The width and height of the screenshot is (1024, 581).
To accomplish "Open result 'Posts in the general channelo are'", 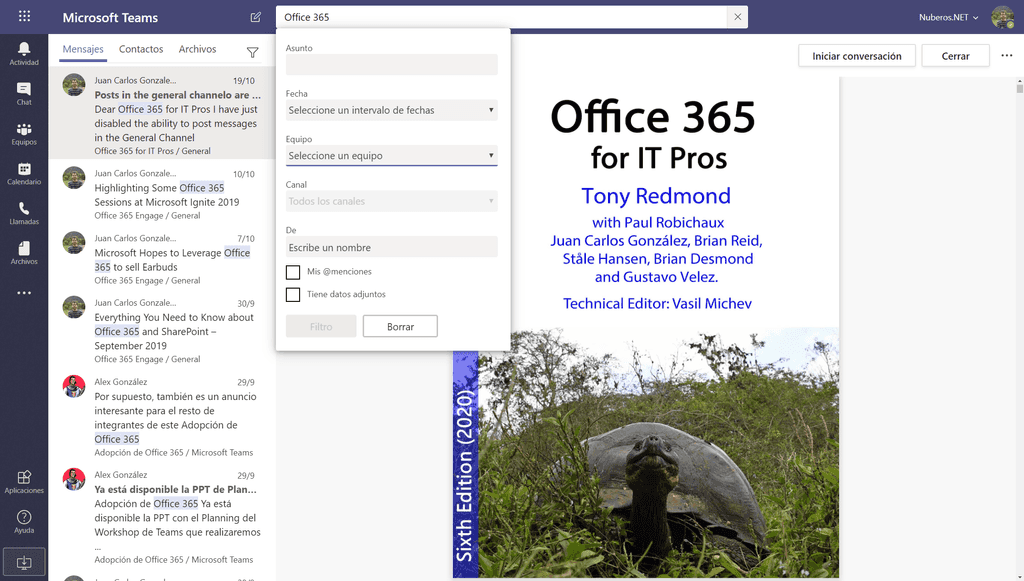I will [162, 112].
